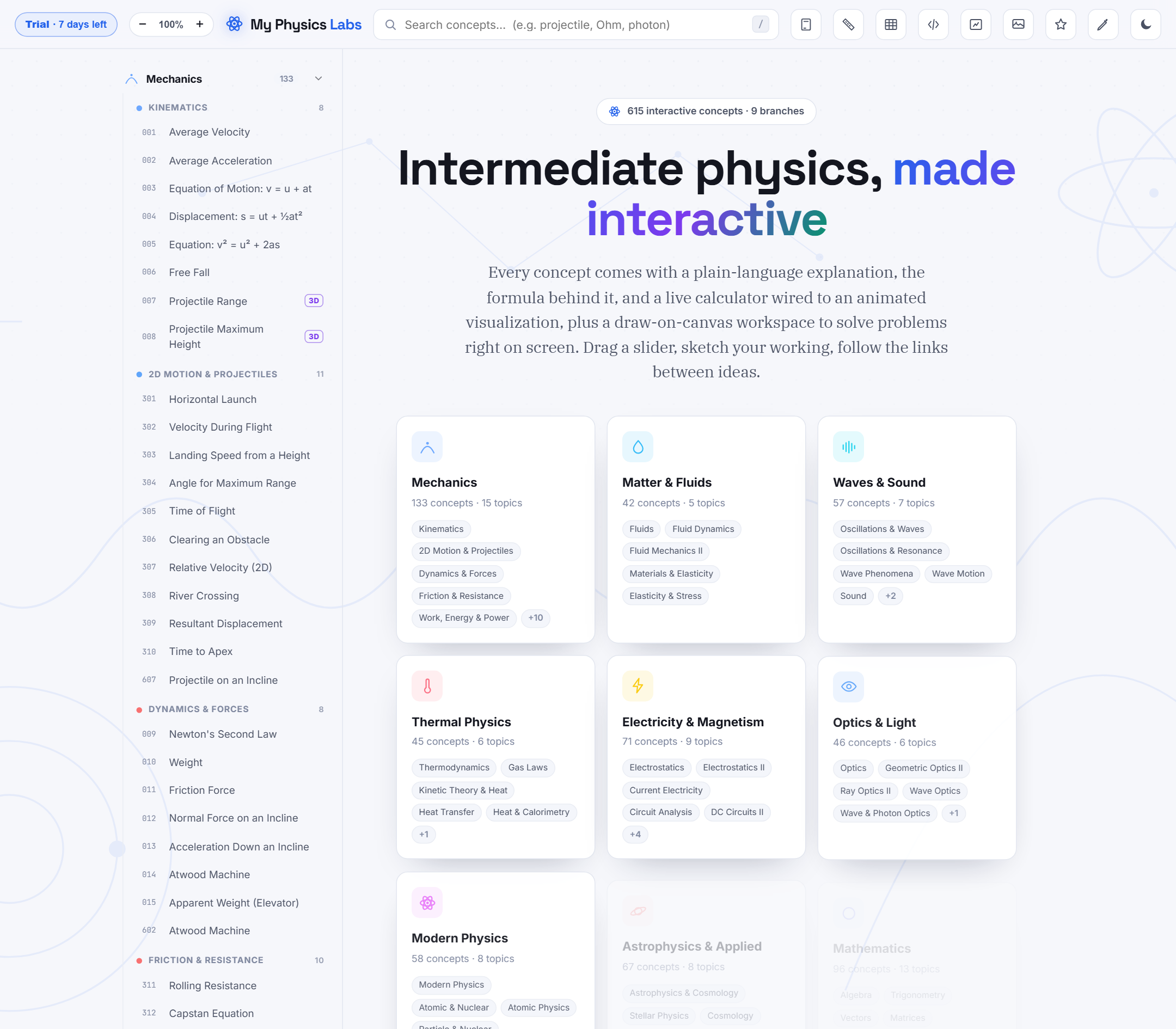The height and width of the screenshot is (1029, 1176).
Task: Expand +4 more Electricity topics
Action: point(635,834)
